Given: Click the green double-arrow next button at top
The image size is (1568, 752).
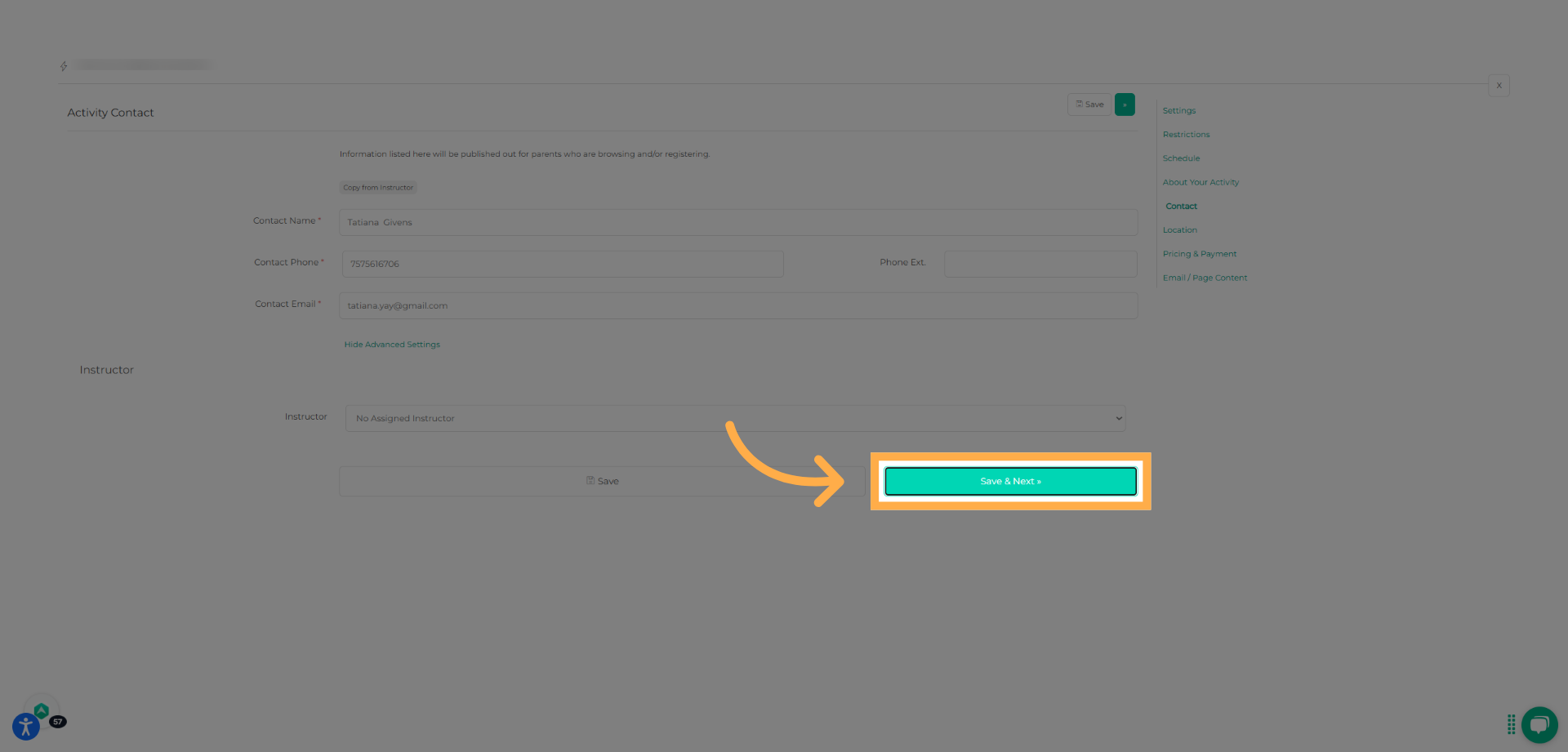Looking at the screenshot, I should [x=1125, y=105].
